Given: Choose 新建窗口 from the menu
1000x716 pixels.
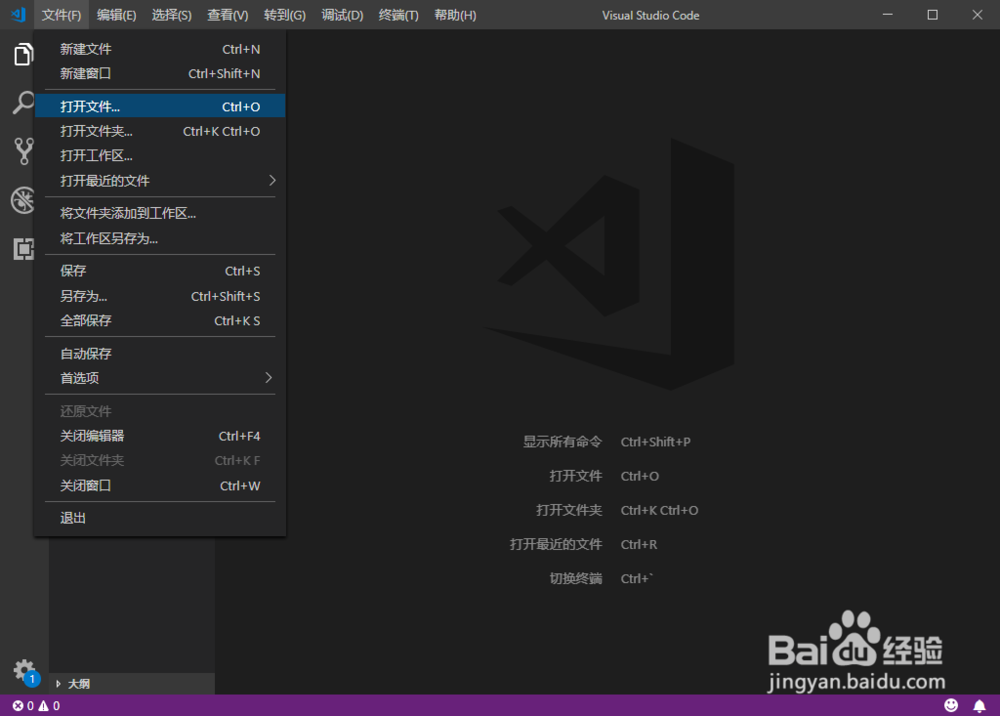Looking at the screenshot, I should pyautogui.click(x=160, y=73).
